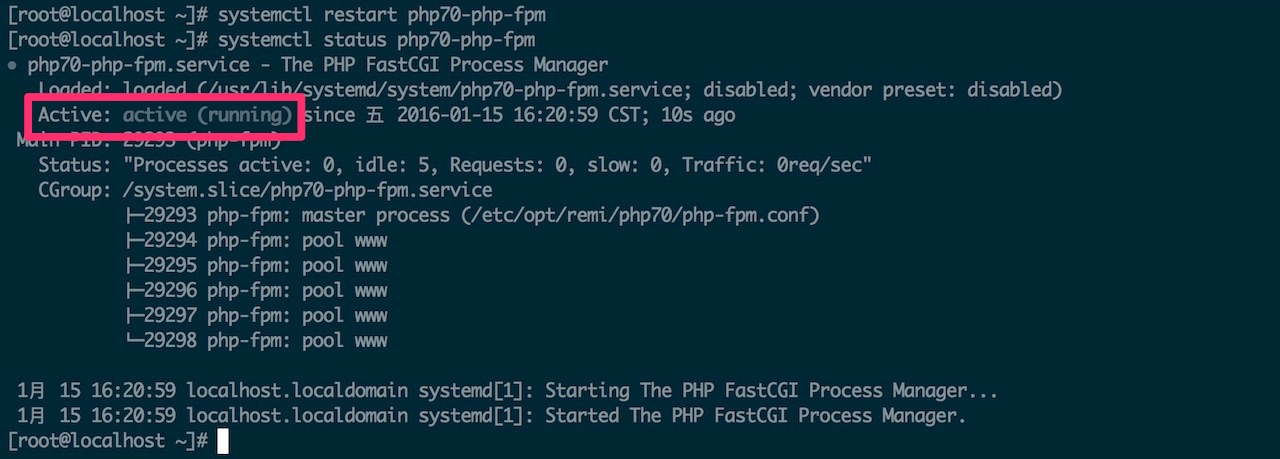The image size is (1280, 459).
Task: Click the terminal cursor block at prompt
Action: pyautogui.click(x=223, y=441)
